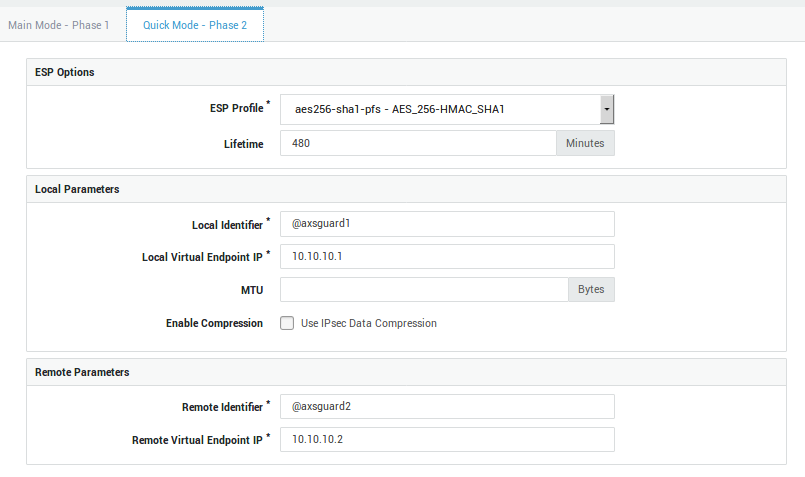The height and width of the screenshot is (477, 805).
Task: Click the ESP Options section header
Action: click(x=65, y=73)
